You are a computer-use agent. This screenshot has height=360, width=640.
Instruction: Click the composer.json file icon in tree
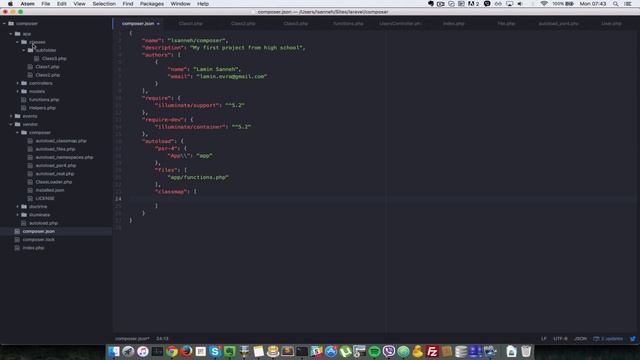coord(17,231)
